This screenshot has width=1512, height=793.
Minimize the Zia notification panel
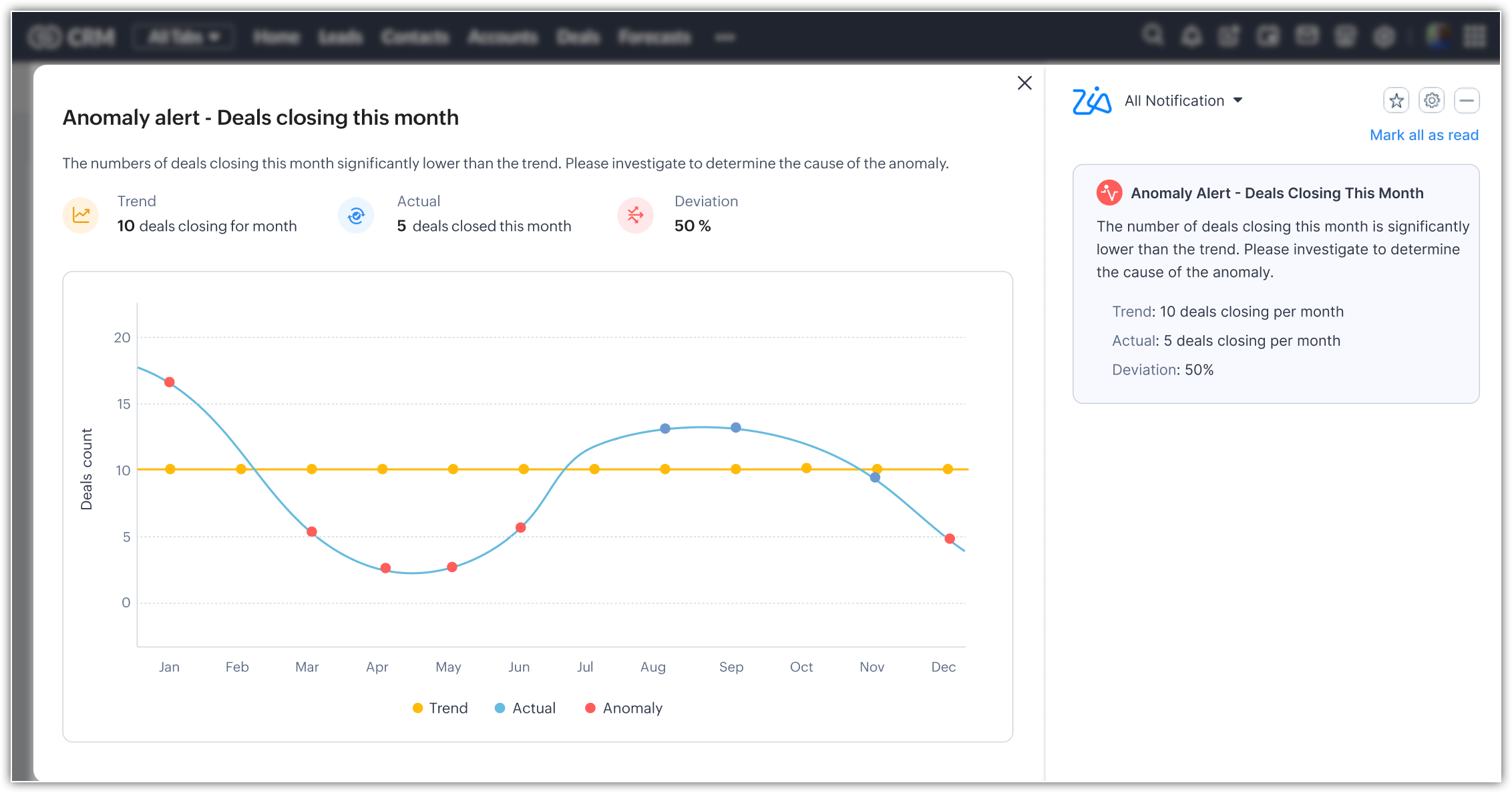click(1467, 101)
